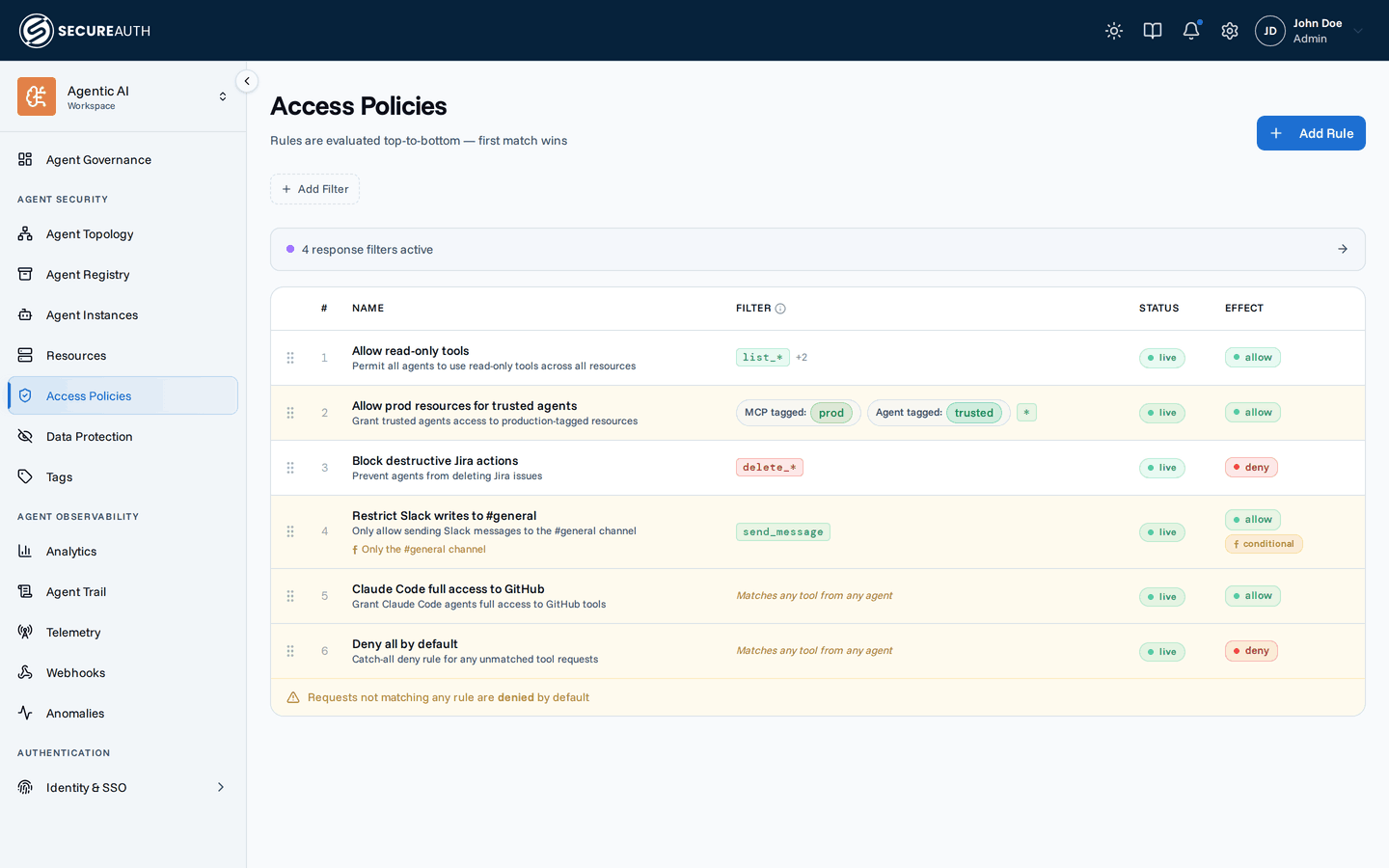Click the SecureAuth logo
Image resolution: width=1389 pixels, height=868 pixels.
coord(85,31)
